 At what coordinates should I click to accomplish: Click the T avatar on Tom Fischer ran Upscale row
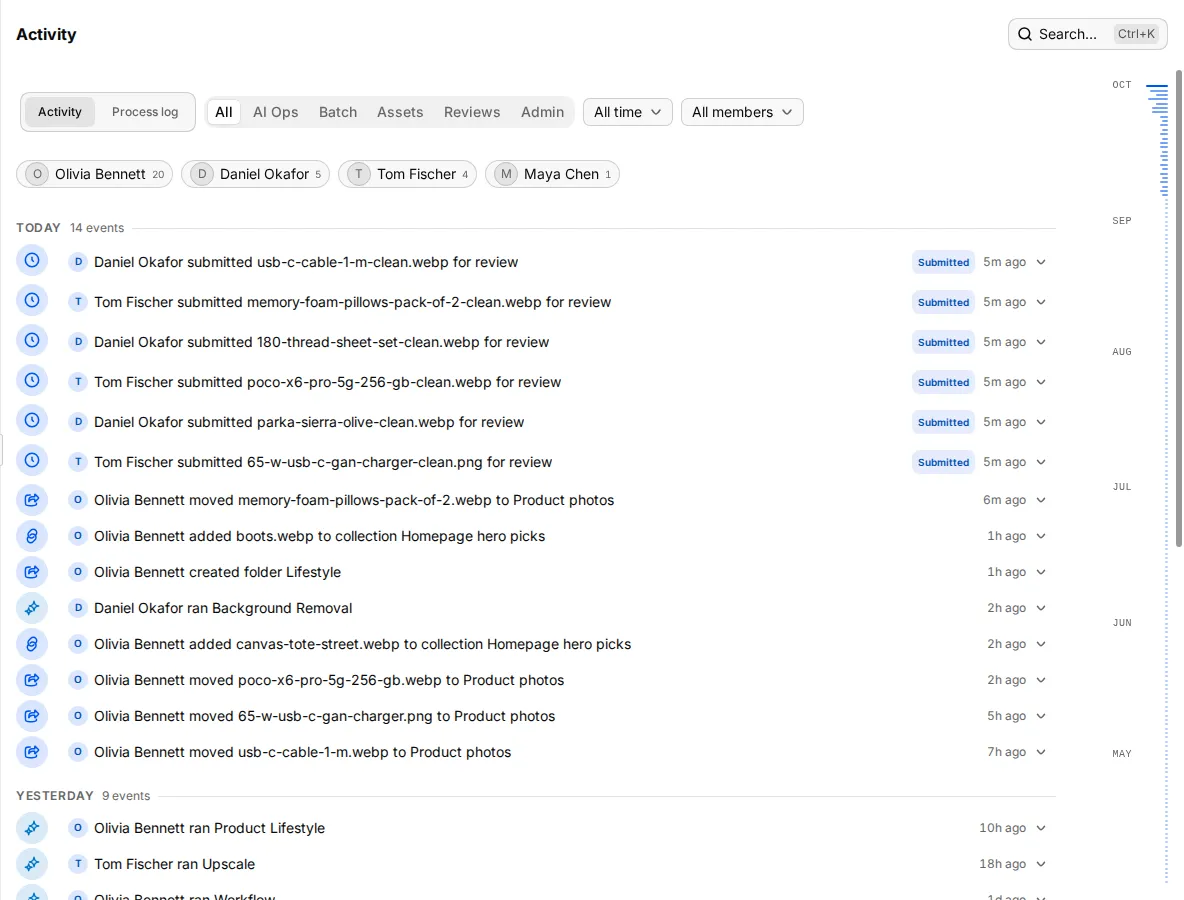(x=78, y=864)
